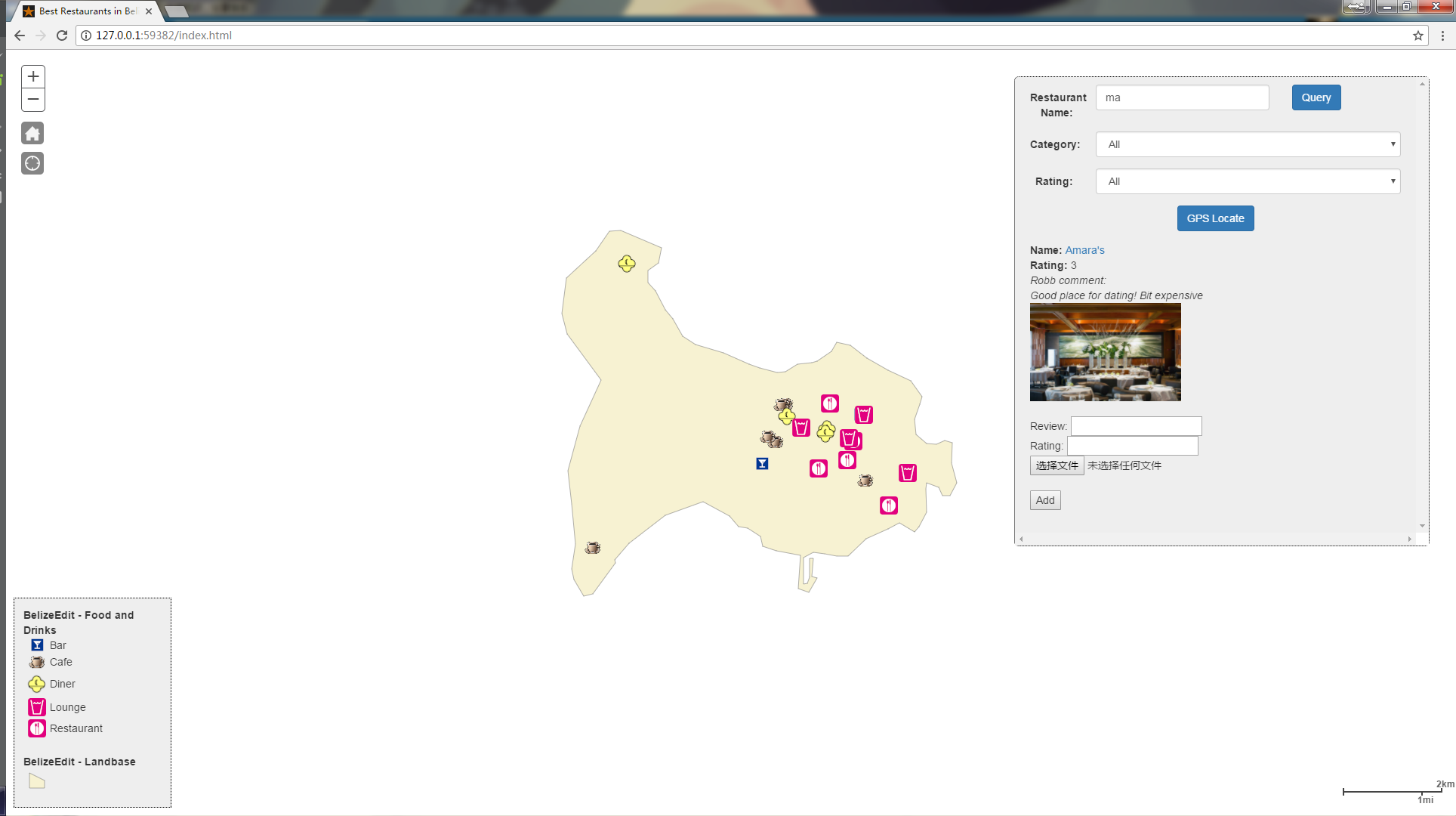Click the Cafe marker at the southwest corner
Image resolution: width=1456 pixels, height=816 pixels.
[593, 548]
